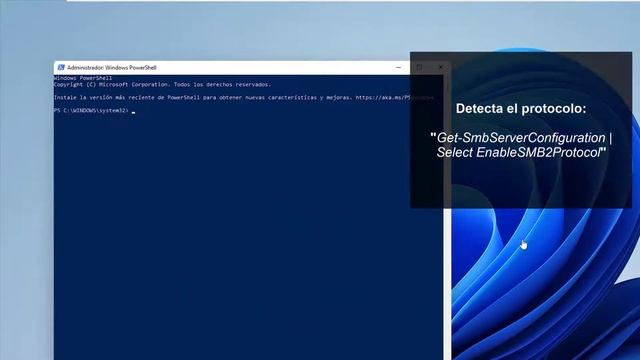Maximize the PowerShell window

(x=419, y=67)
